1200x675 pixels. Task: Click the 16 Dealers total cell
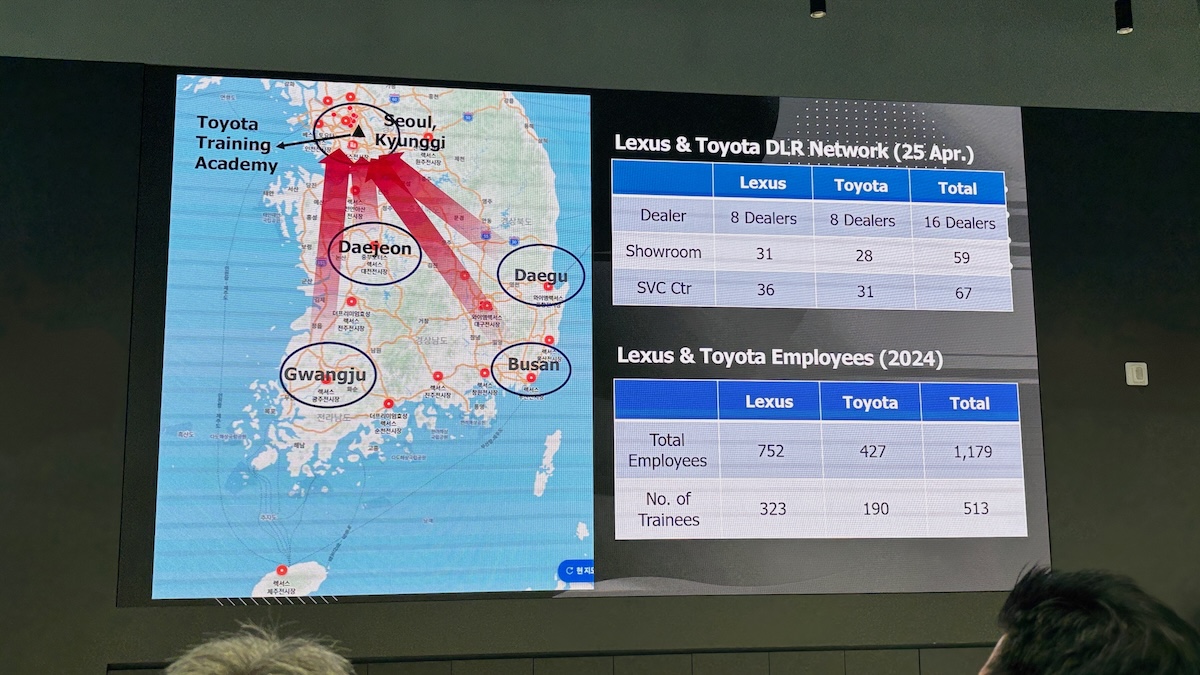pos(958,222)
